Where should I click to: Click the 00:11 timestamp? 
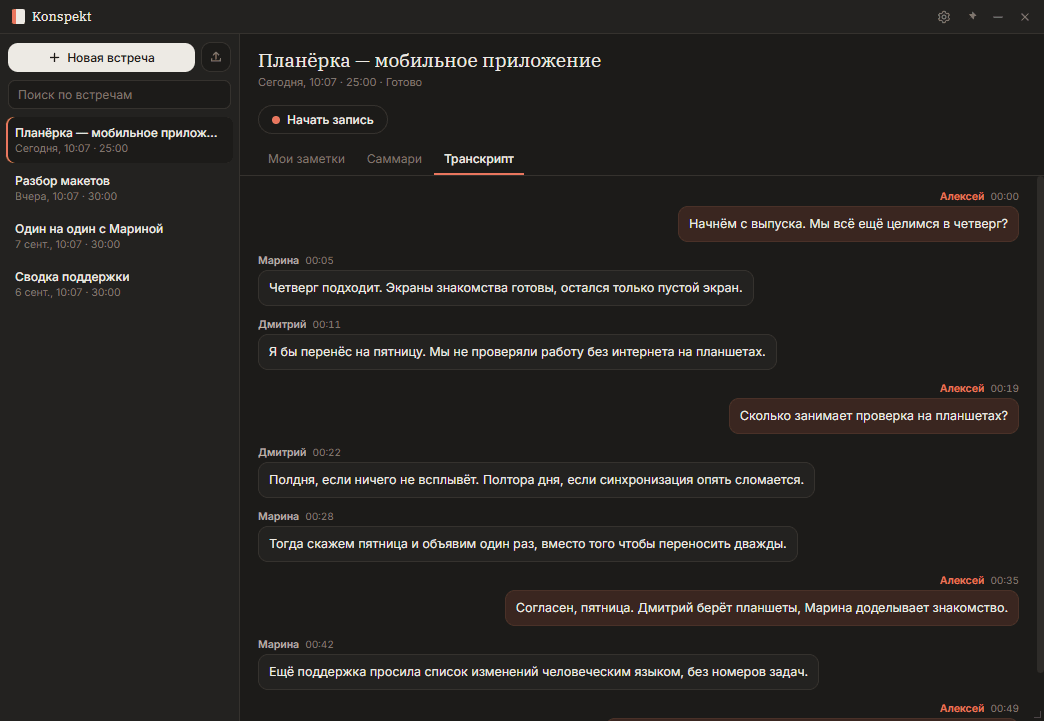tap(326, 324)
